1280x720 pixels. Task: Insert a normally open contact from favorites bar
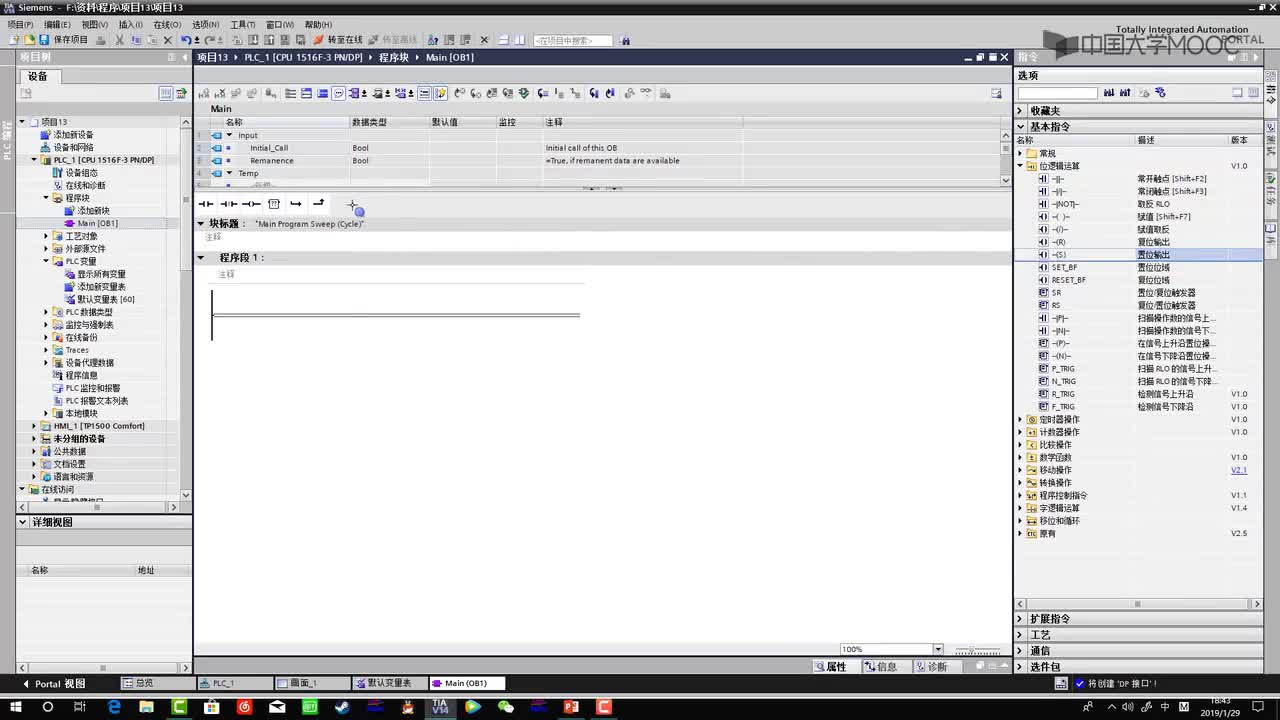[x=206, y=204]
